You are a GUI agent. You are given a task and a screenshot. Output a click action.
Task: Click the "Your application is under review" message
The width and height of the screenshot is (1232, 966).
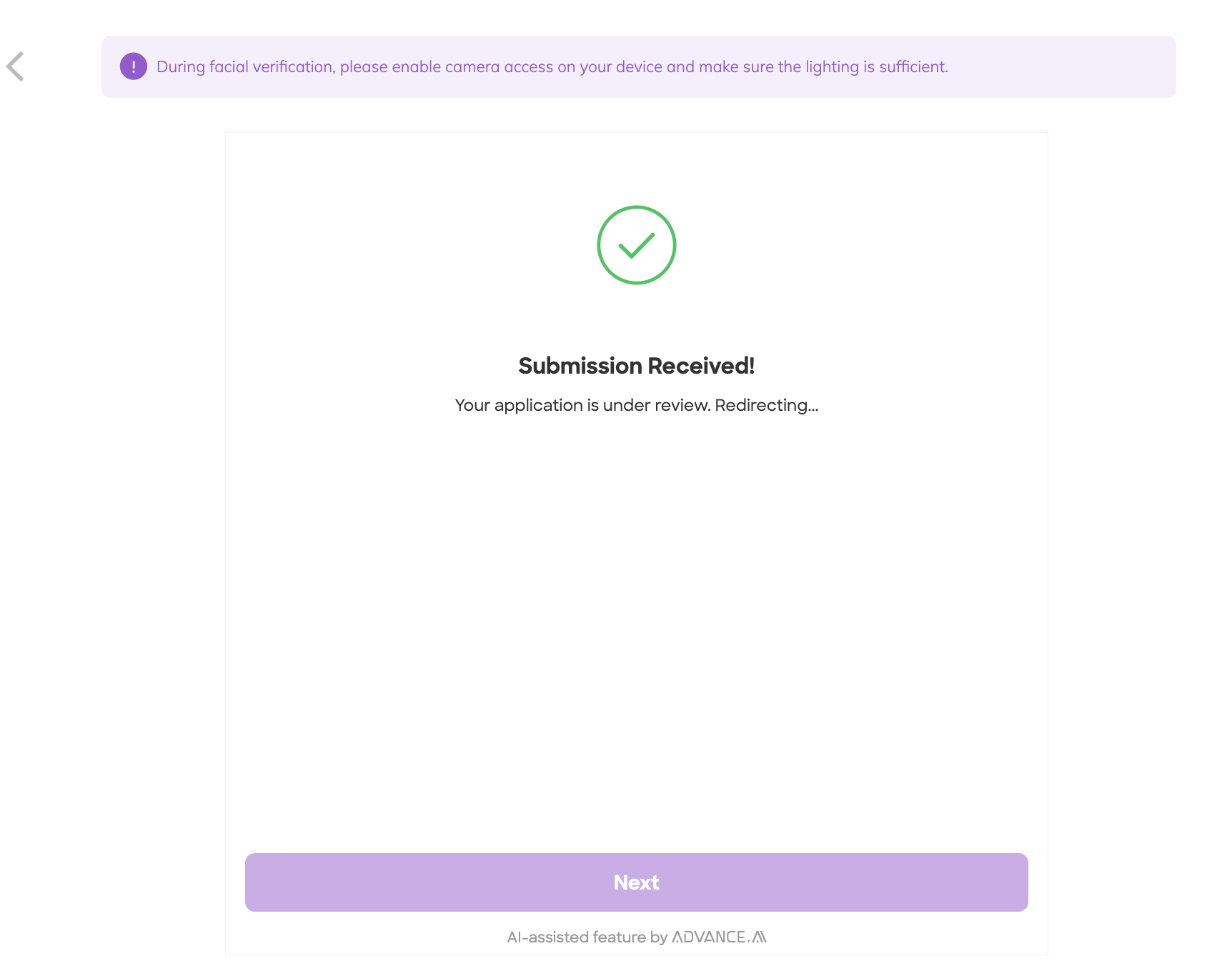[x=582, y=405]
